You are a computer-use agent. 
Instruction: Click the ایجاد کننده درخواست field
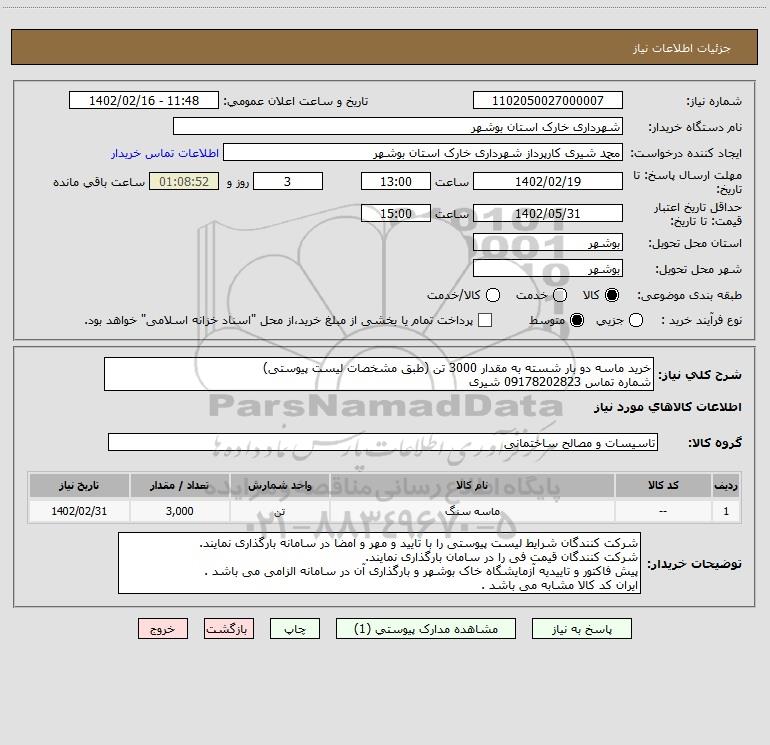click(x=423, y=152)
